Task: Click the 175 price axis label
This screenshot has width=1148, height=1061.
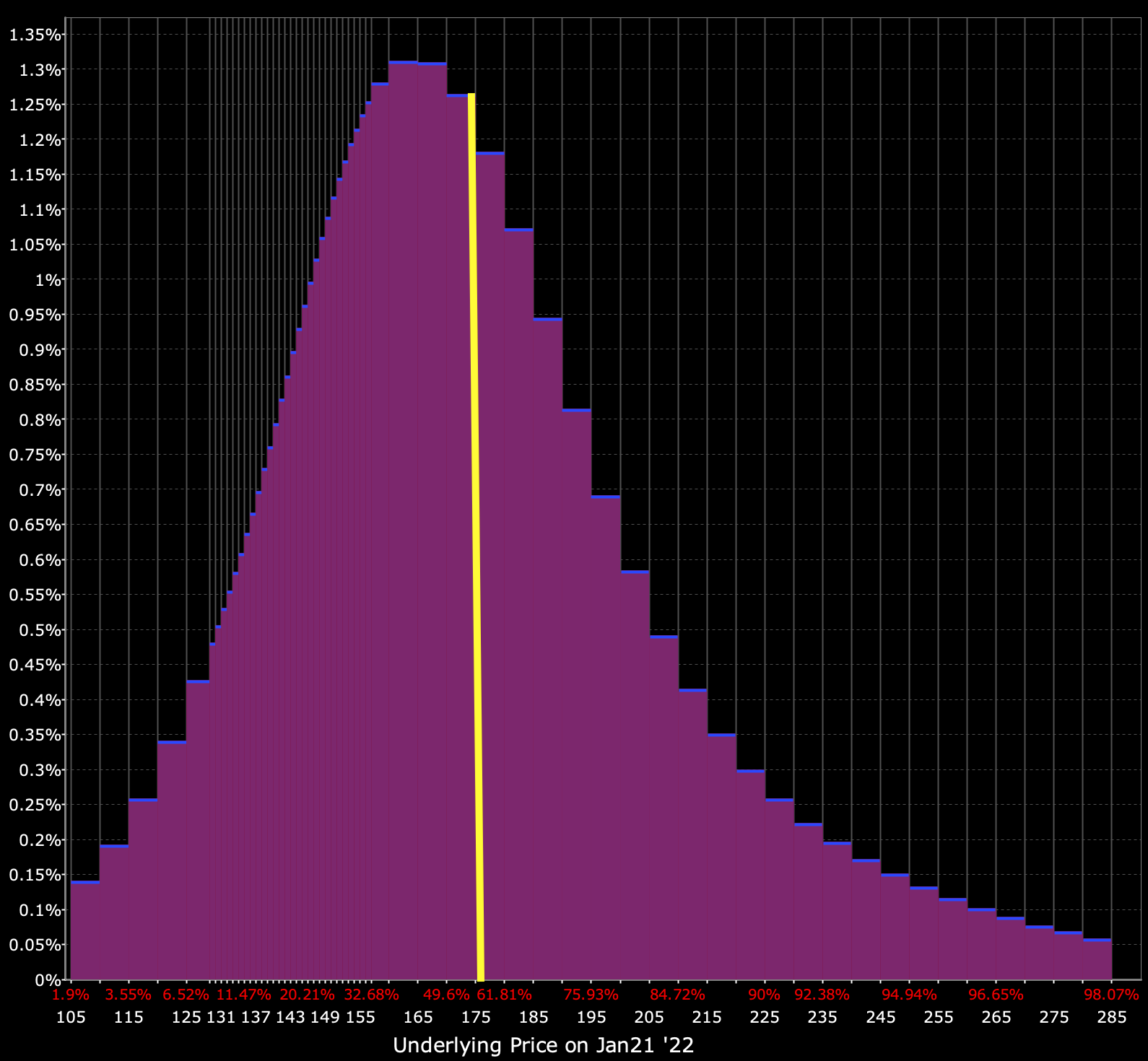Action: (476, 1017)
